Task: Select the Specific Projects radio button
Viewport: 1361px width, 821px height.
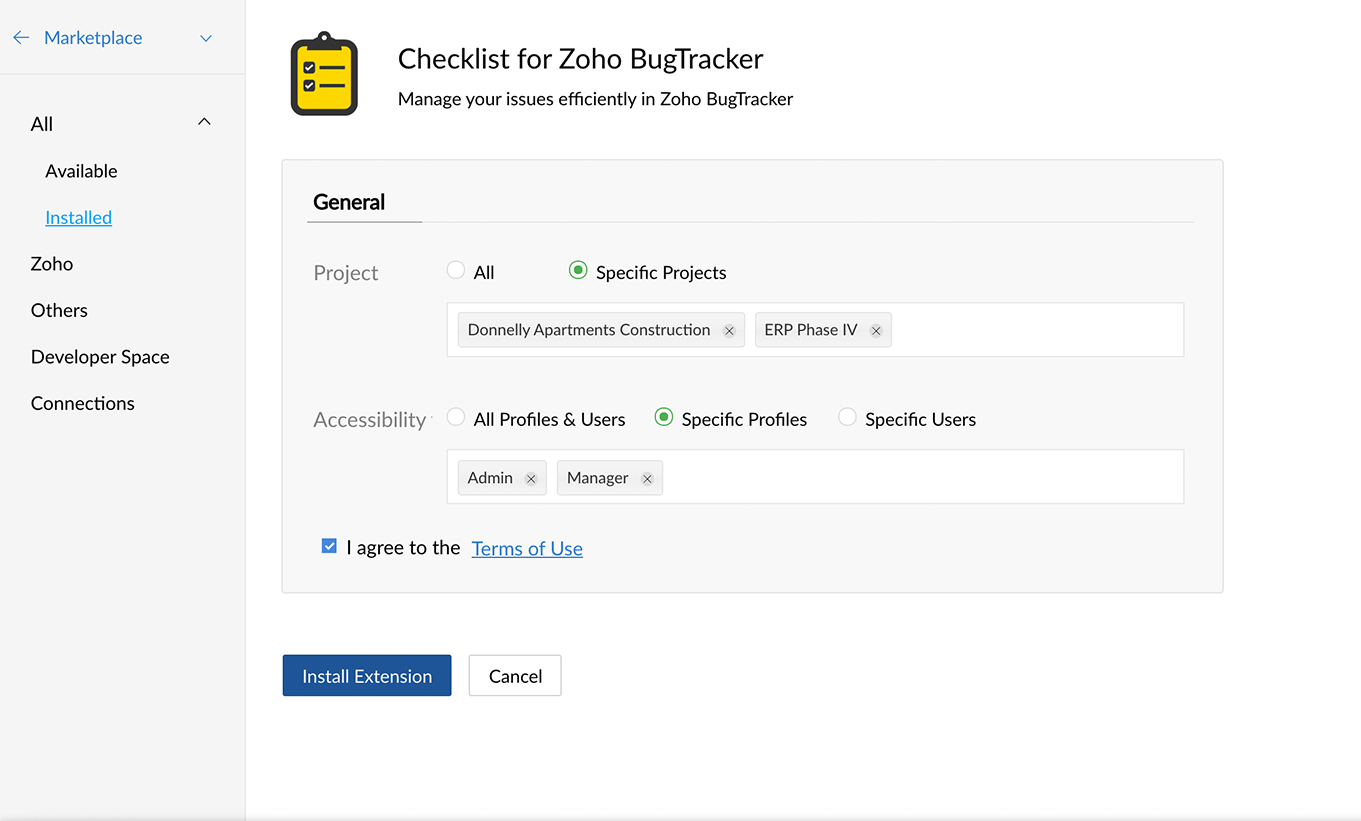Action: 577,270
